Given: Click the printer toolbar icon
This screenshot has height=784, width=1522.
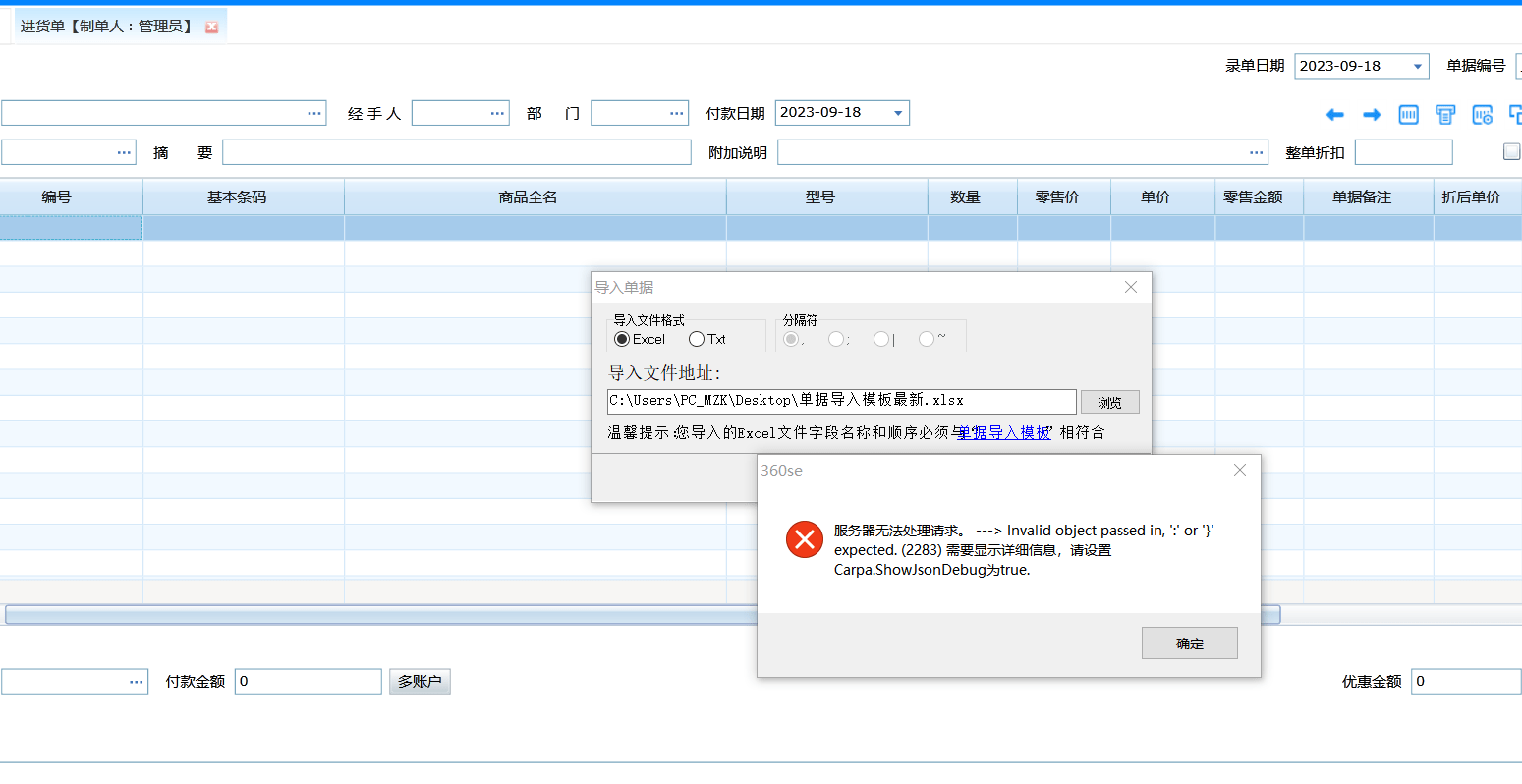Looking at the screenshot, I should [x=1445, y=115].
